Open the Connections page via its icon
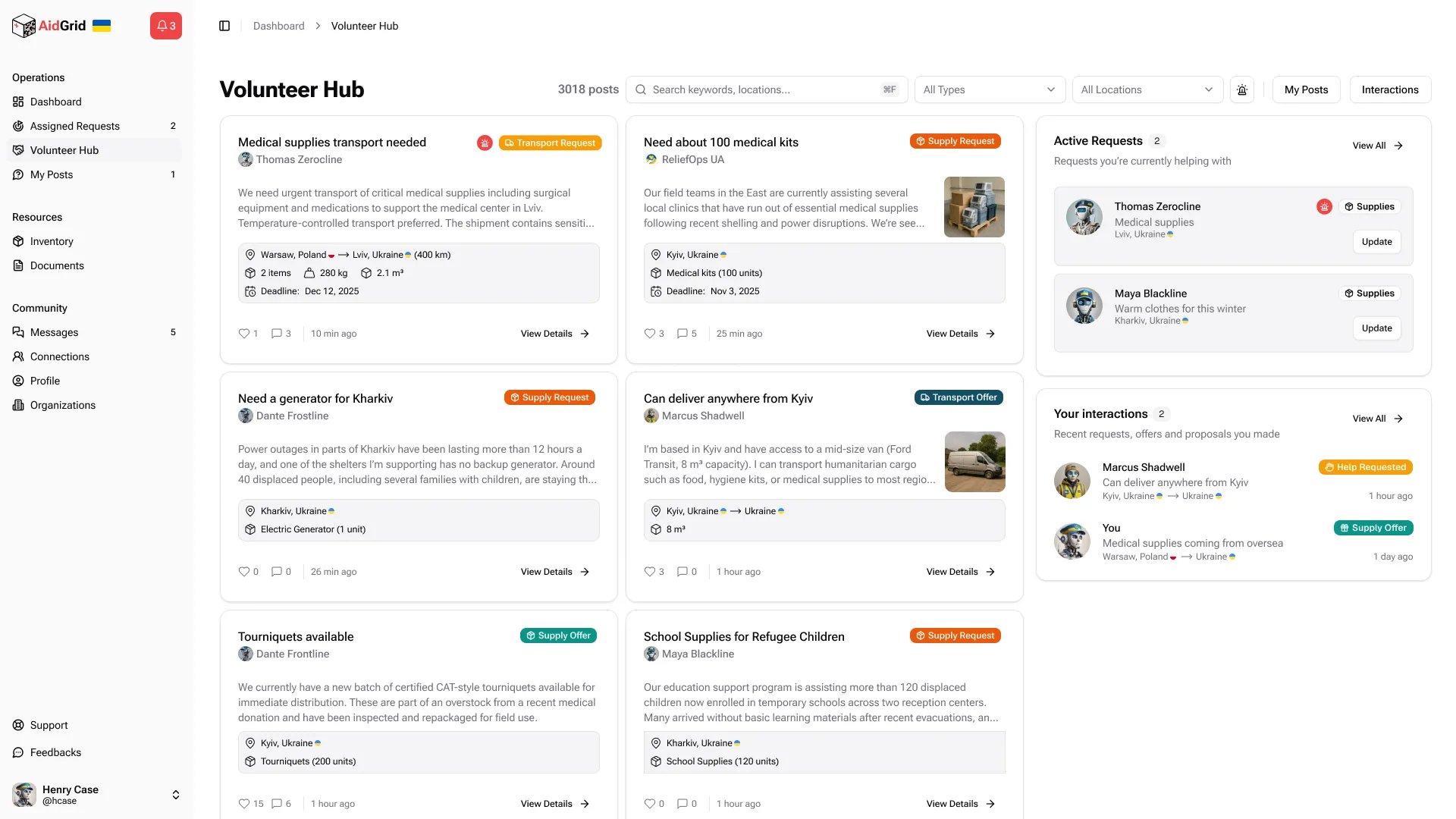 18,356
